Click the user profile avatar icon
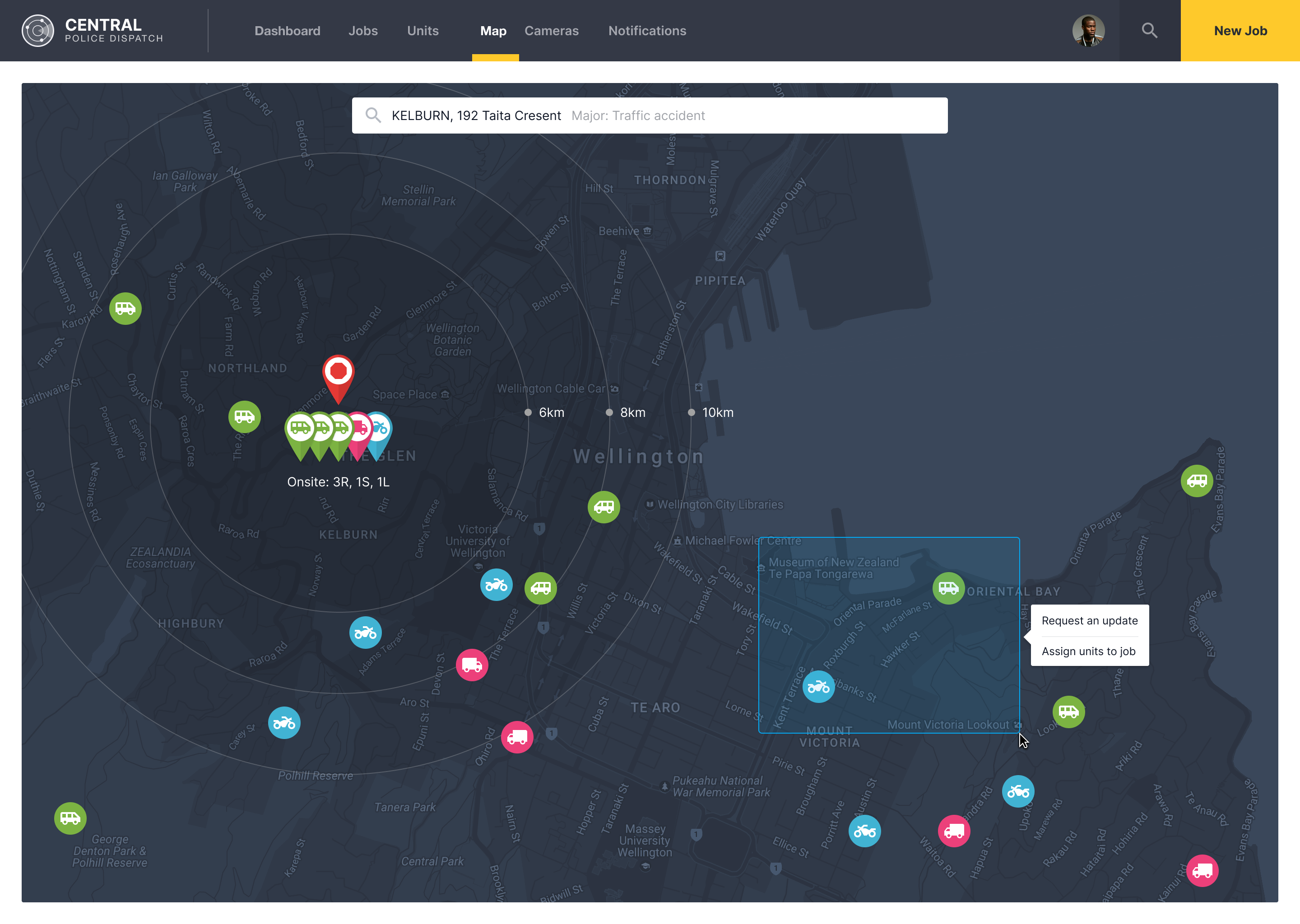Screen dimensions: 1300x924 (1089, 30)
